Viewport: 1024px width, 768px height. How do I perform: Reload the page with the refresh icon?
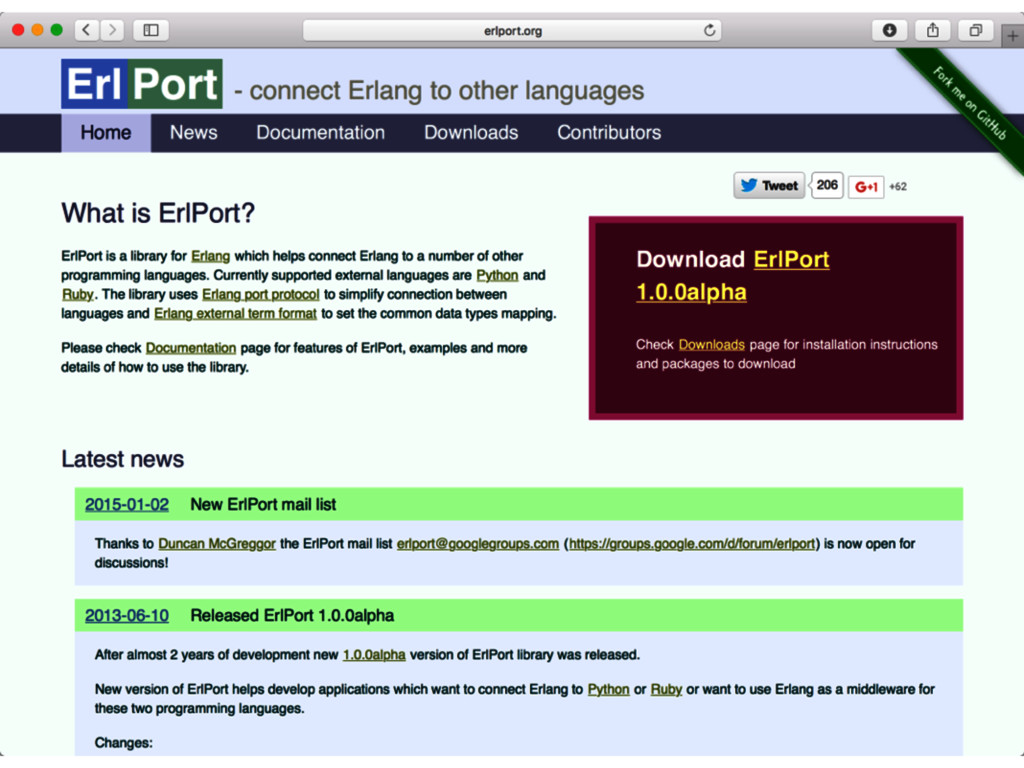[x=709, y=30]
